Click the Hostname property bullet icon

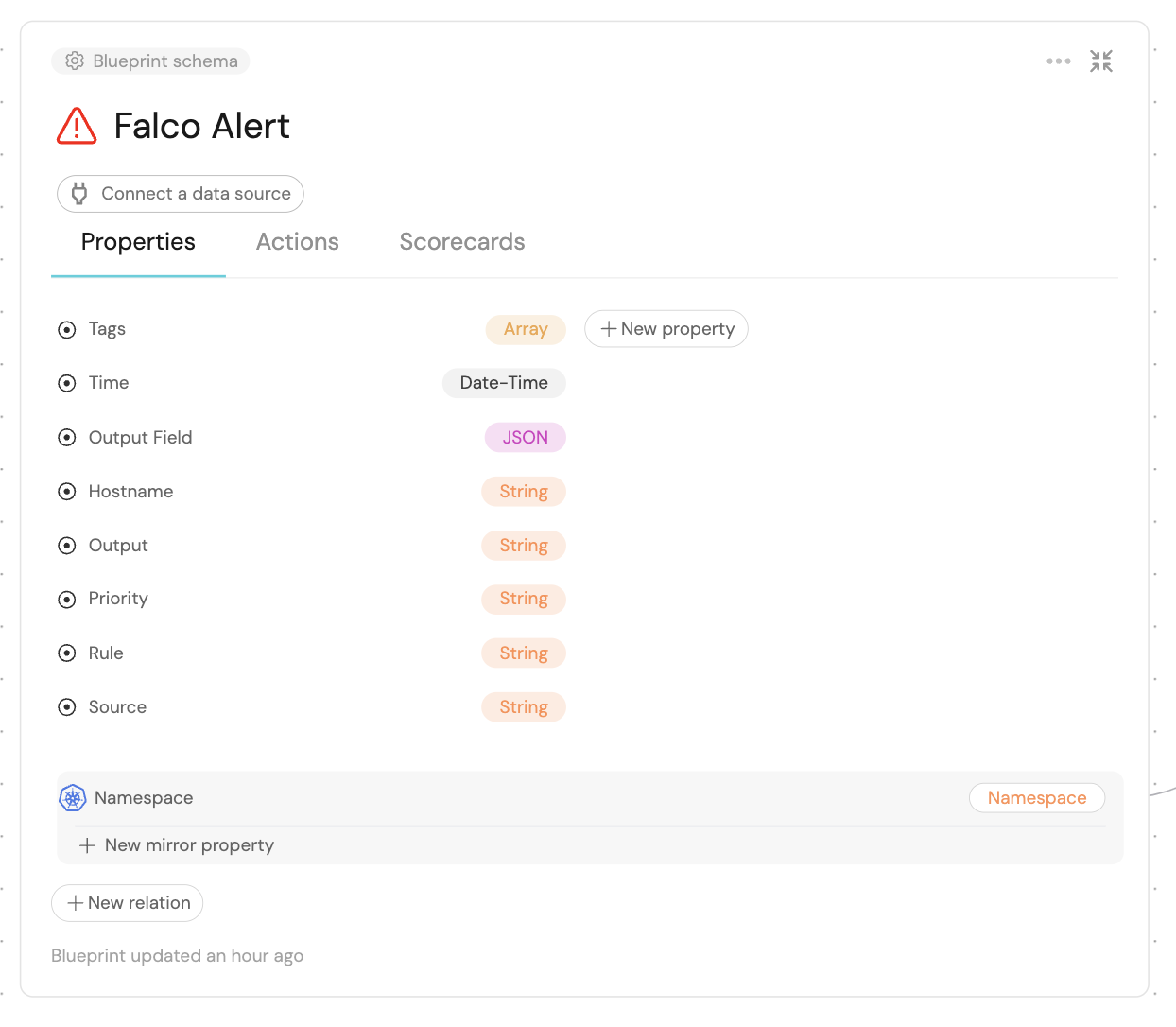tap(67, 492)
